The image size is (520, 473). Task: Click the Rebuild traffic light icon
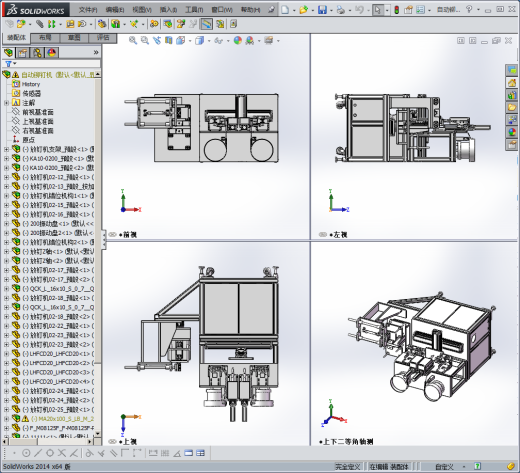(x=397, y=10)
